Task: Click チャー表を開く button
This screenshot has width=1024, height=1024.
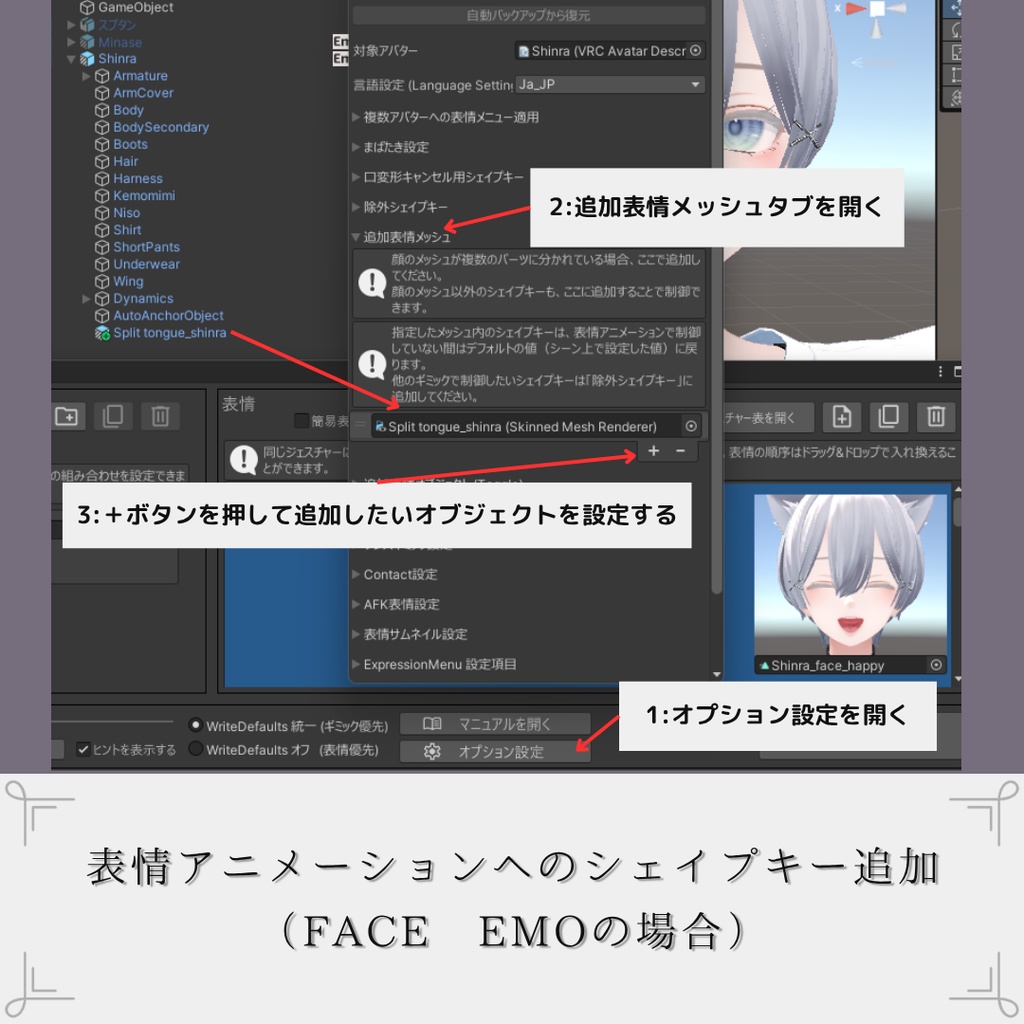Action: (x=769, y=418)
